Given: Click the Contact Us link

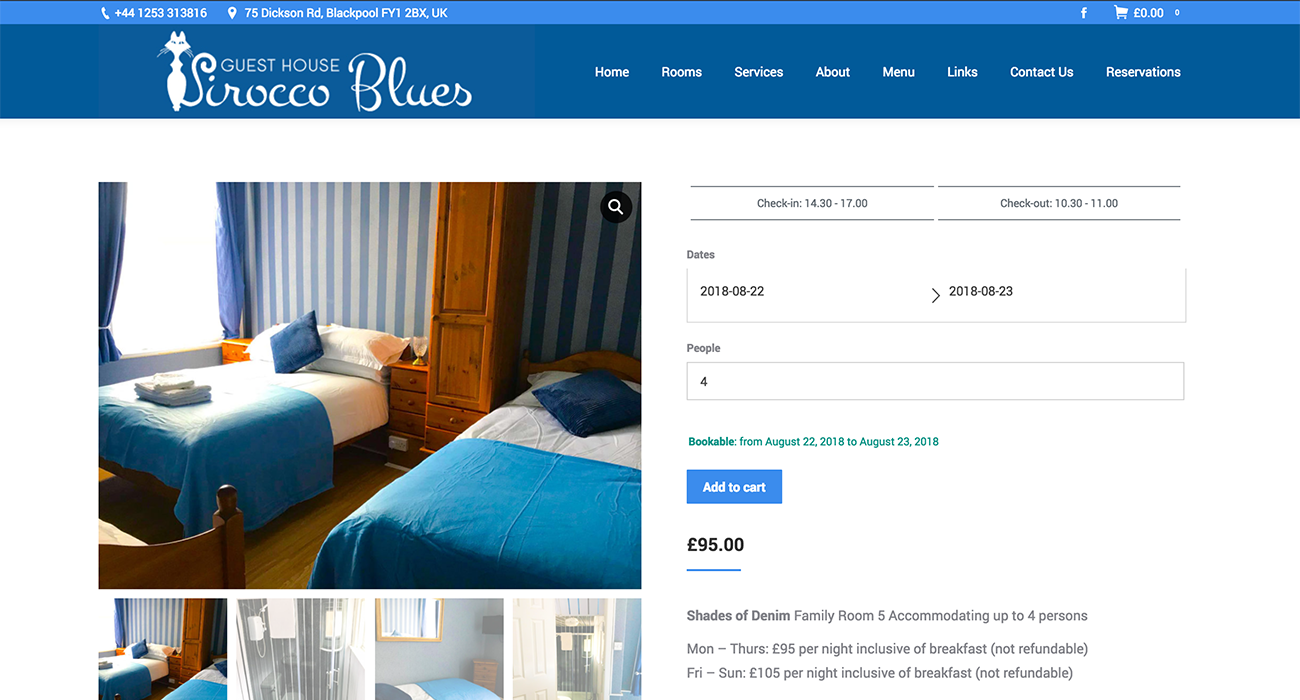Looking at the screenshot, I should [1041, 72].
